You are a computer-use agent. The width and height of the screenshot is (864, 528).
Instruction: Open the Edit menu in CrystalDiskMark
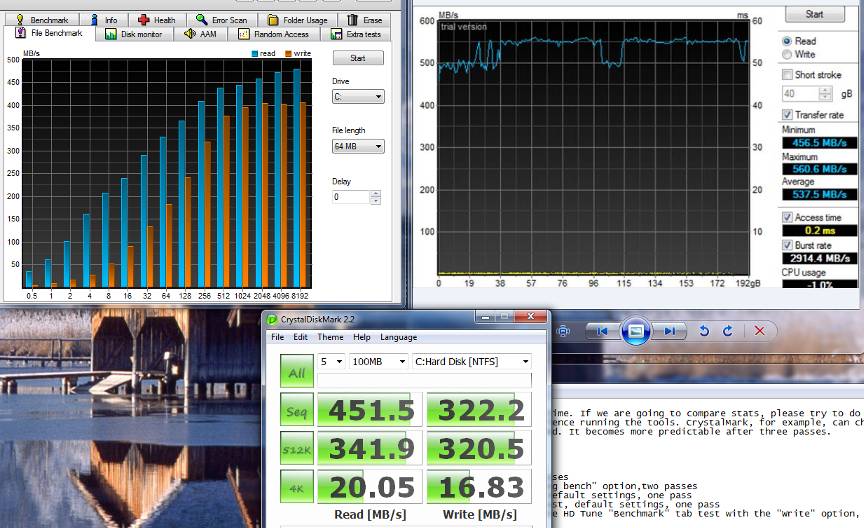point(300,337)
